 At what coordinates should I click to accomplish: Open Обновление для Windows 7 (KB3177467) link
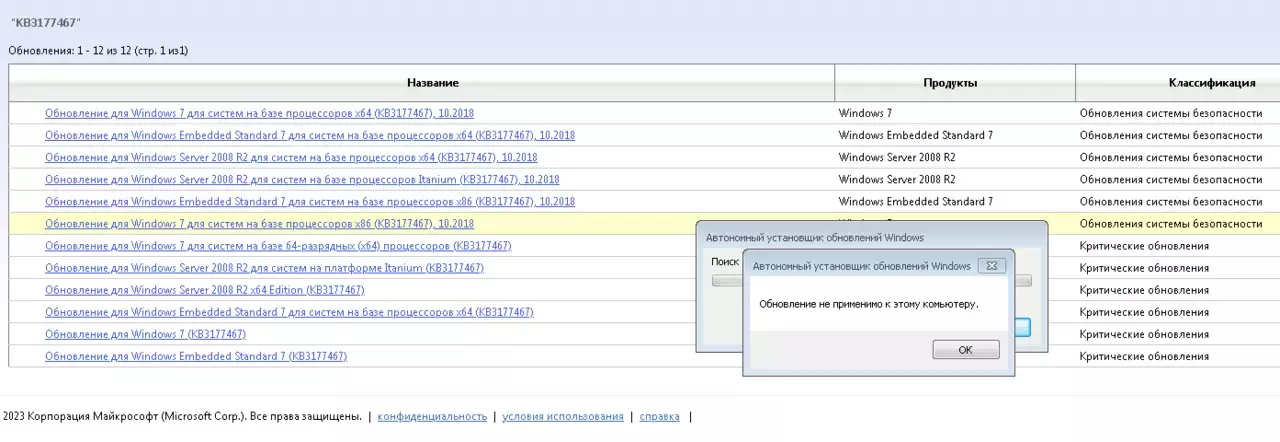pyautogui.click(x=145, y=333)
